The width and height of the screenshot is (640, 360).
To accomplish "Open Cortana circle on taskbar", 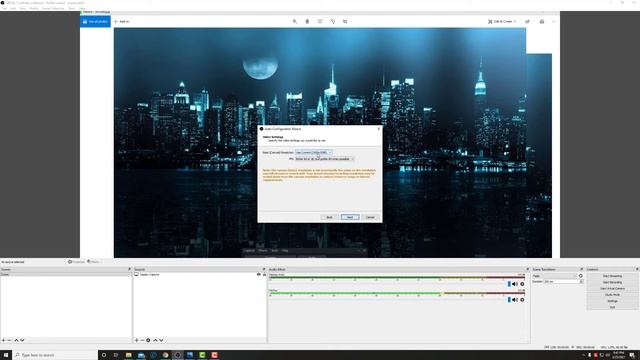I will click(x=104, y=355).
